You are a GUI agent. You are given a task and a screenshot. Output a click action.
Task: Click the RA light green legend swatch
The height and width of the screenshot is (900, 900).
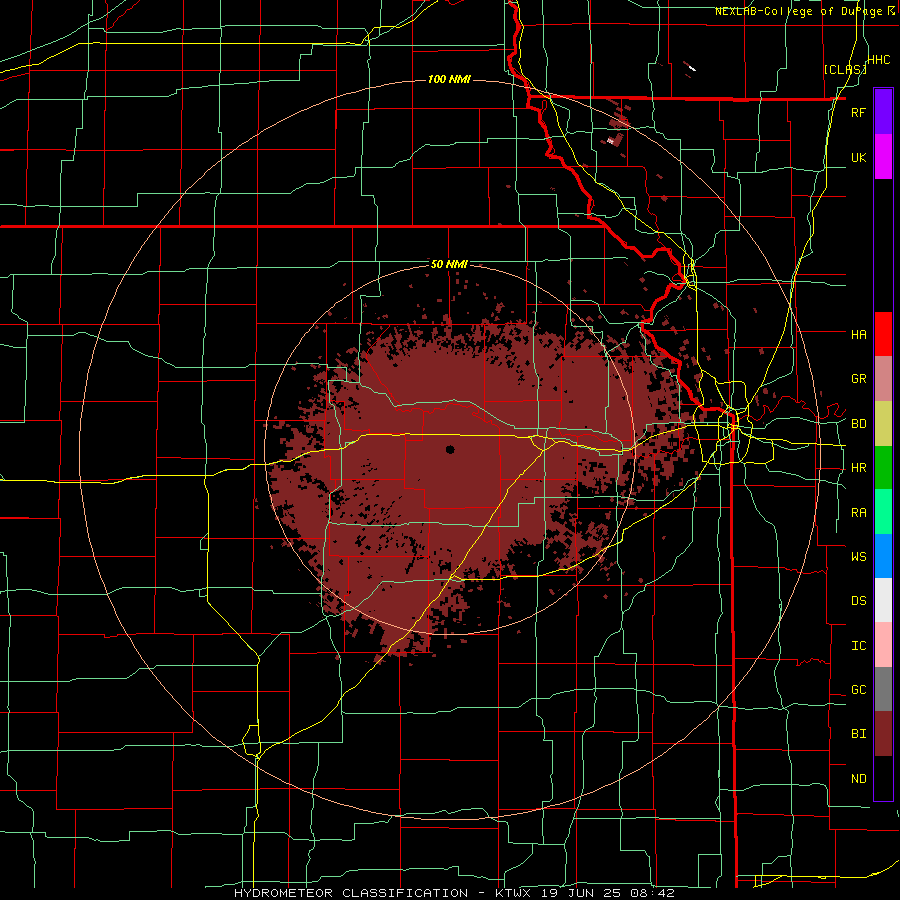883,512
